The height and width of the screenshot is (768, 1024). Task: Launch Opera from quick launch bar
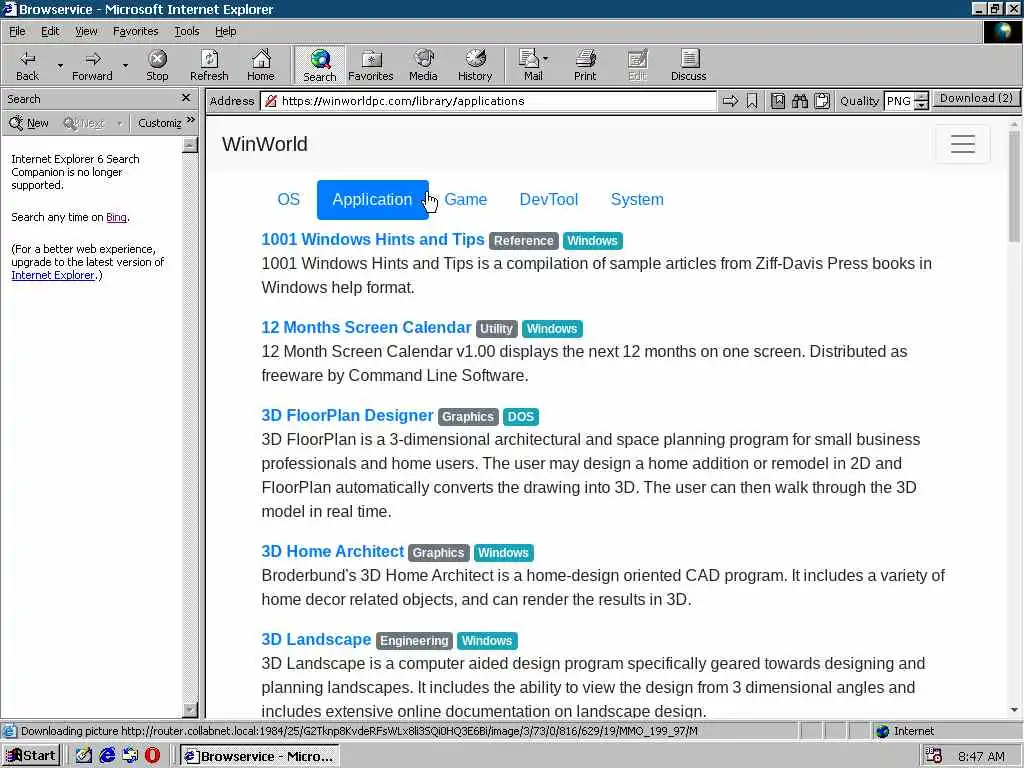click(x=152, y=756)
